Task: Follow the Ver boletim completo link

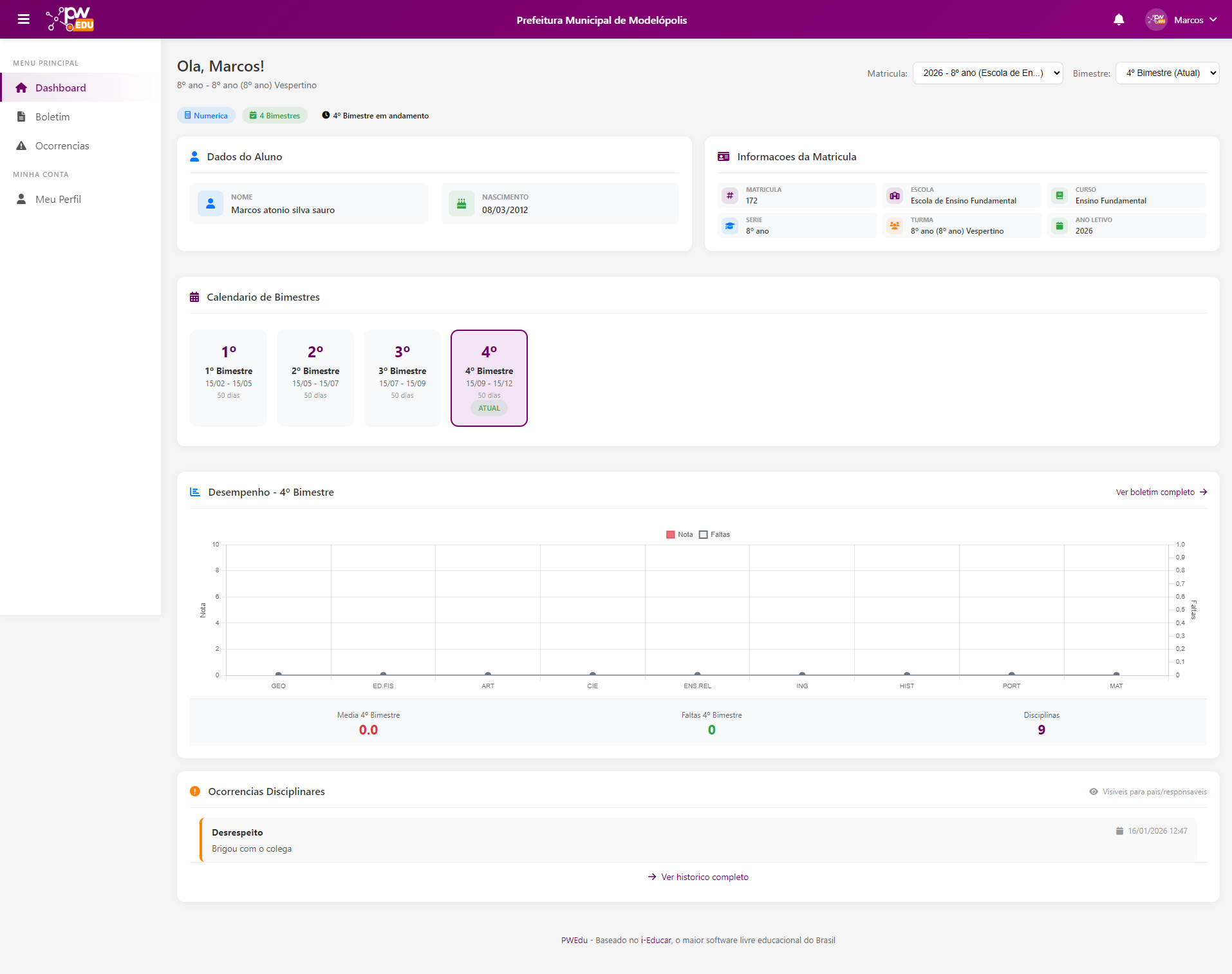Action: coord(1161,492)
